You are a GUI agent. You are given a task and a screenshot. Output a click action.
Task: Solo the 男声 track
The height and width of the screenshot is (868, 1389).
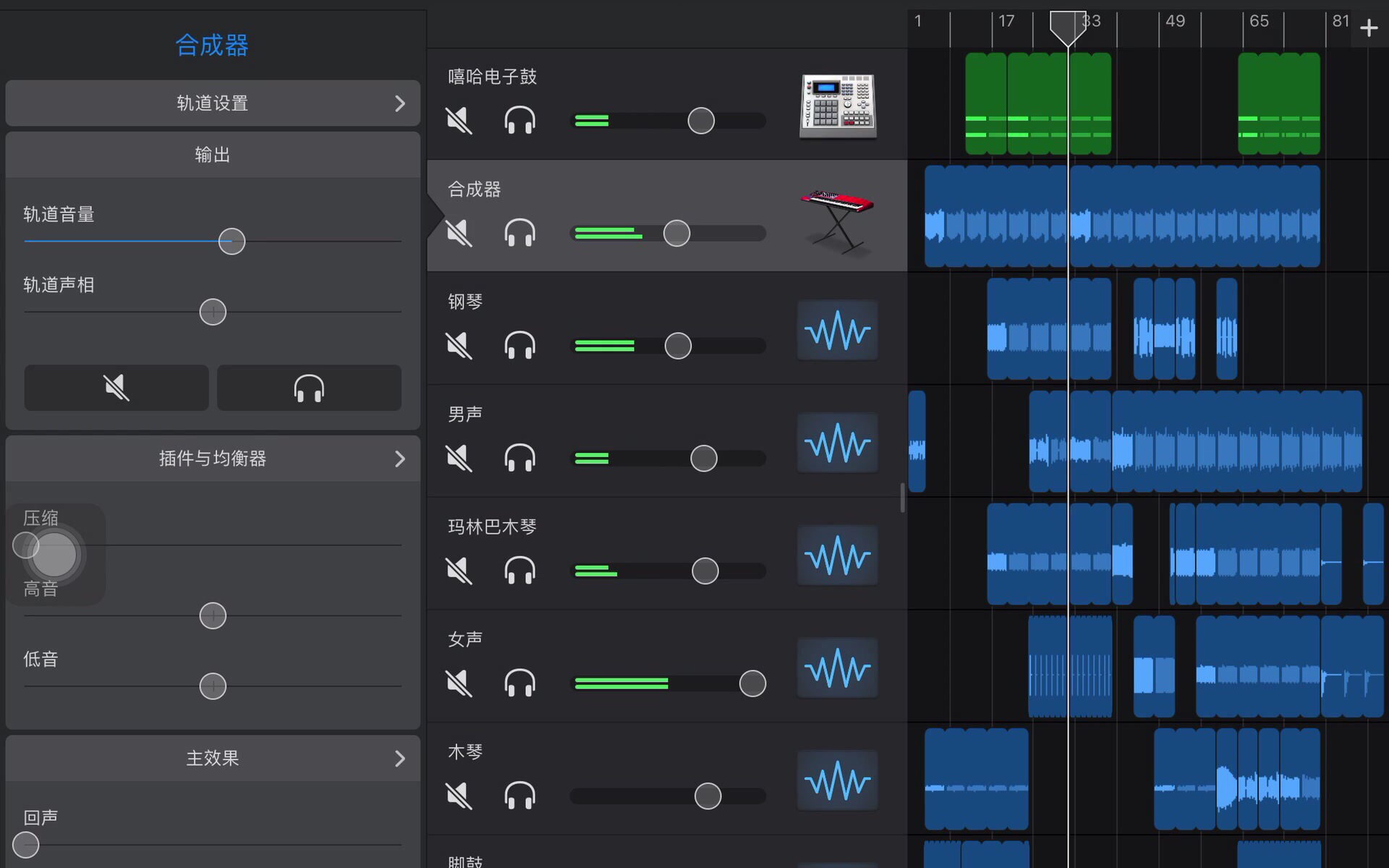519,458
